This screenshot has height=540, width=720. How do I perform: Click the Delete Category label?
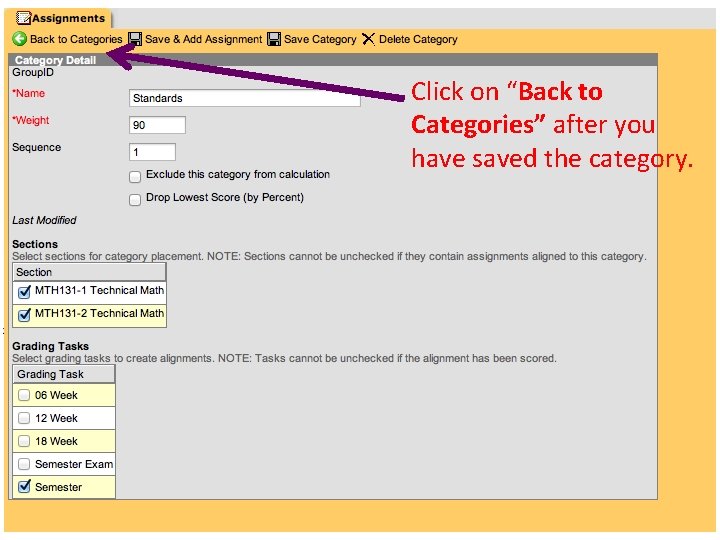point(418,39)
